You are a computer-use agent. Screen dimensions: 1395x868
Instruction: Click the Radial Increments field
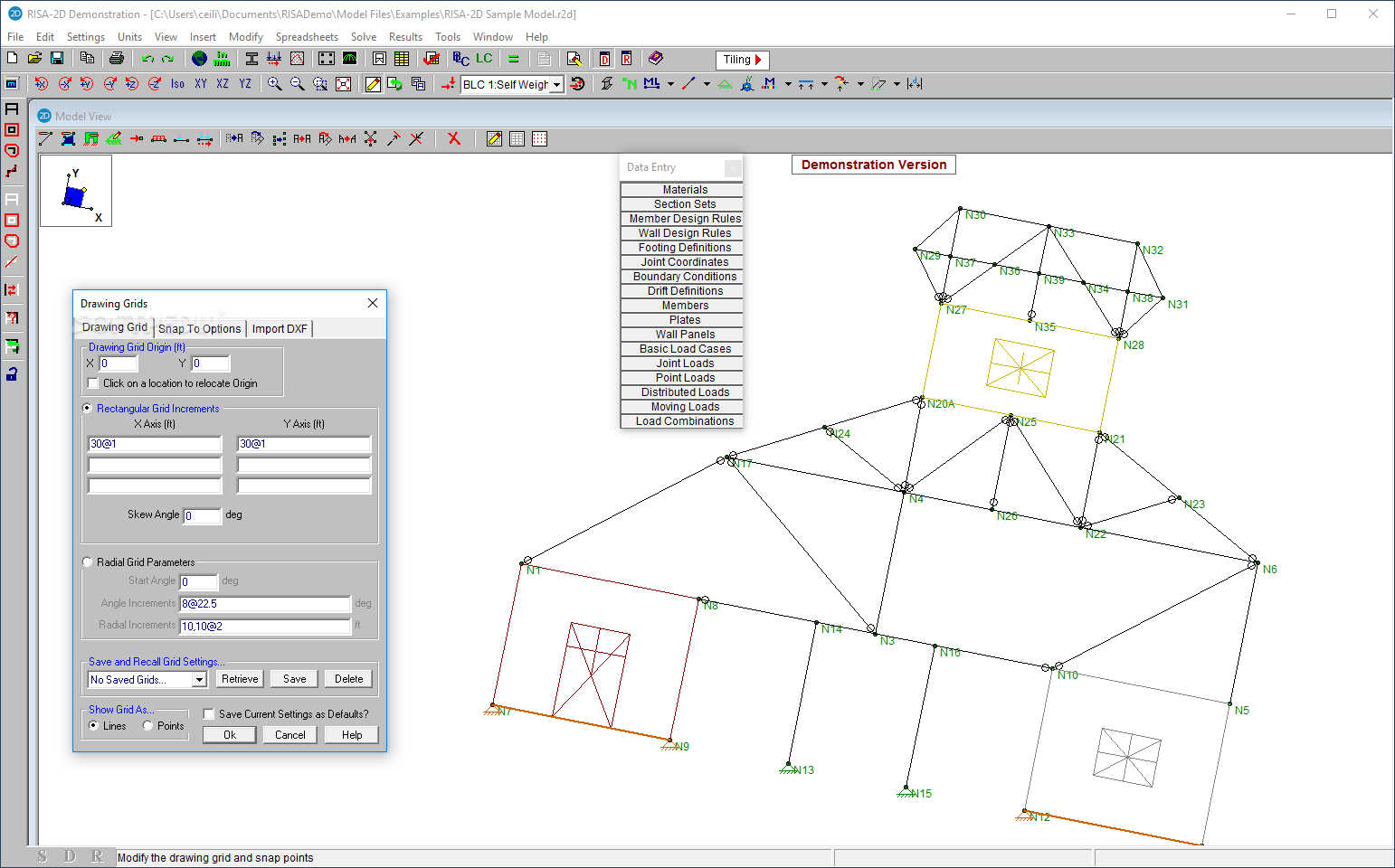coord(265,626)
